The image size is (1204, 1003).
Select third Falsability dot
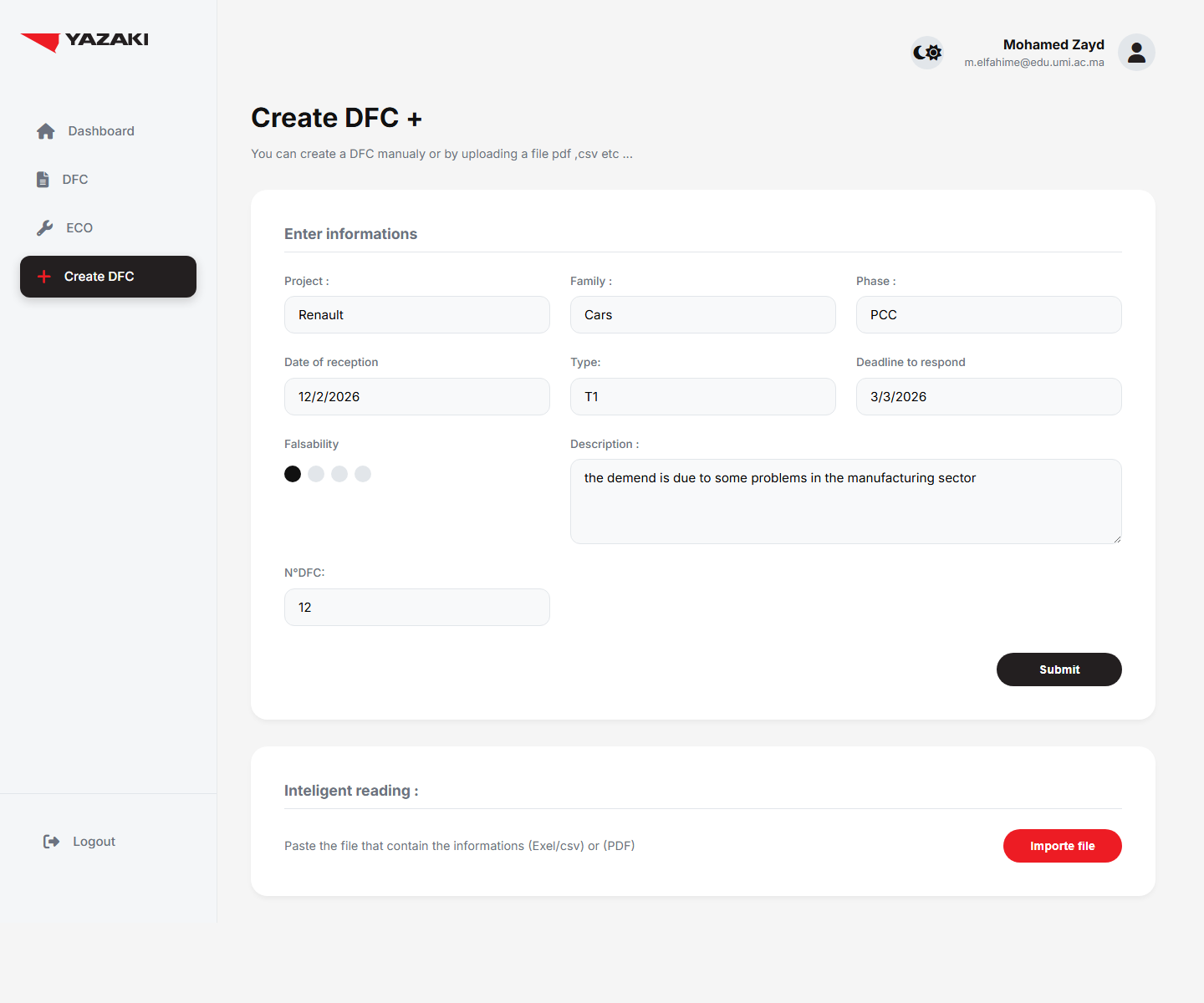click(x=339, y=474)
